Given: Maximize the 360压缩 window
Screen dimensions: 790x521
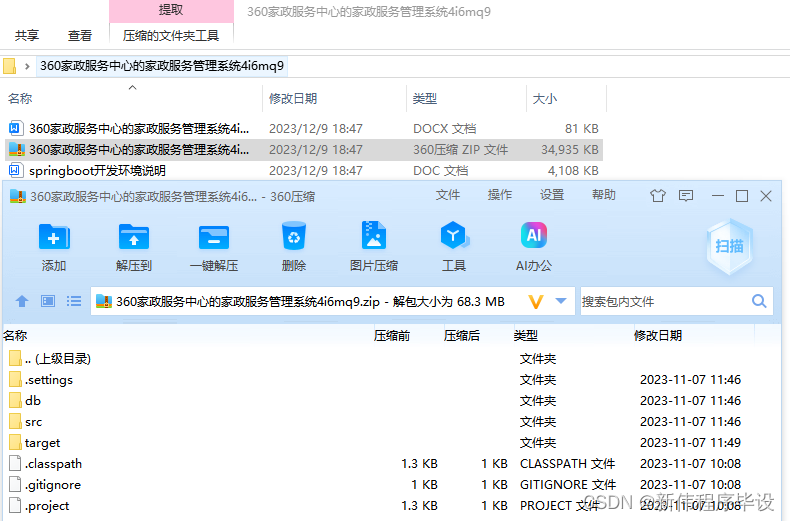Looking at the screenshot, I should point(742,196).
